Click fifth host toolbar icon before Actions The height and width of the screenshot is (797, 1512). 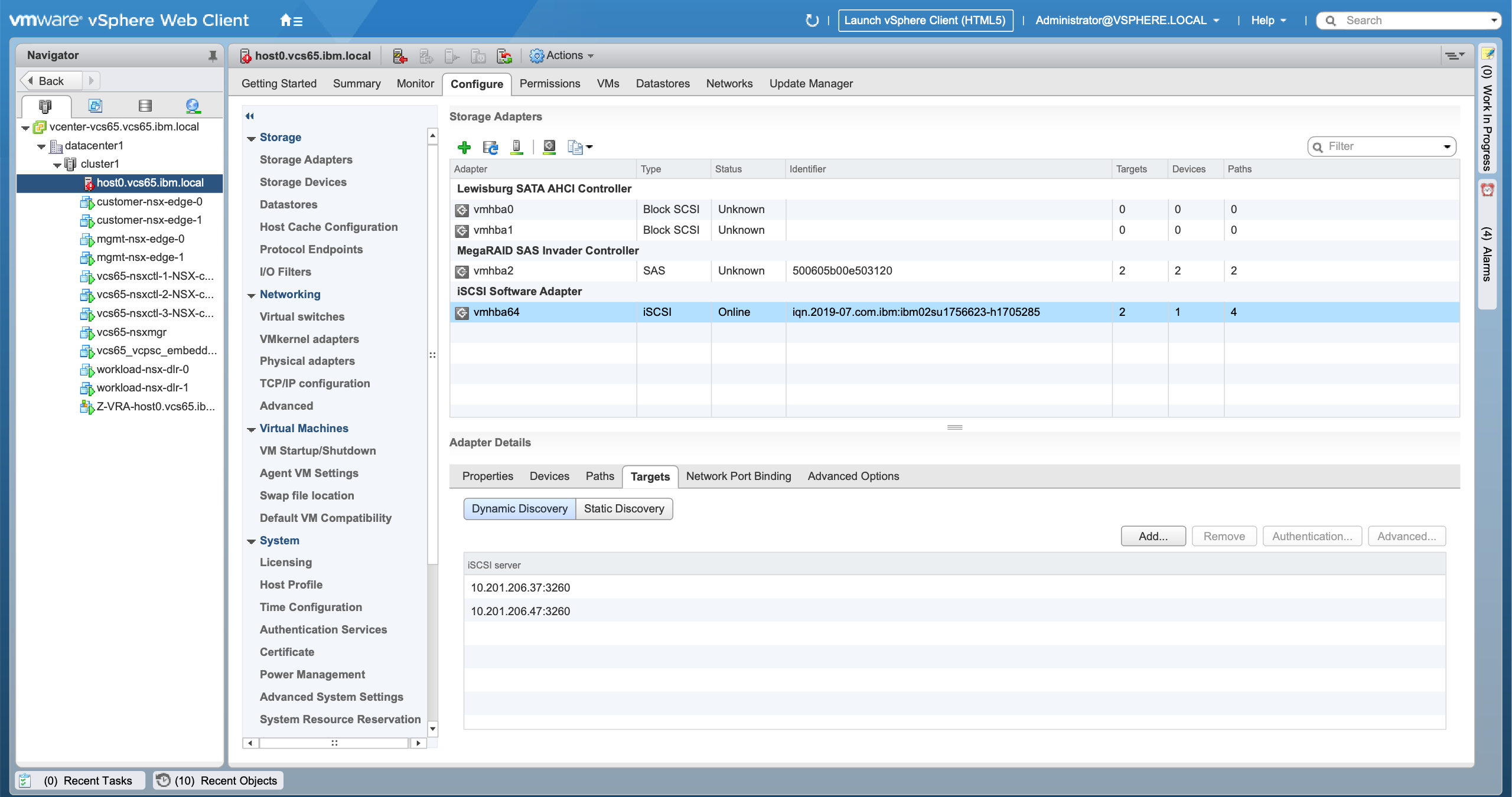pos(504,56)
